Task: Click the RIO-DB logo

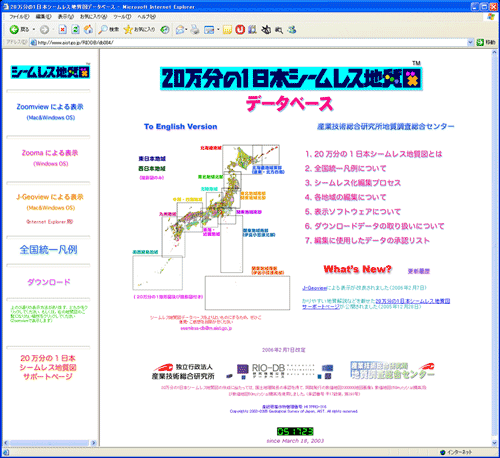Action: point(279,371)
